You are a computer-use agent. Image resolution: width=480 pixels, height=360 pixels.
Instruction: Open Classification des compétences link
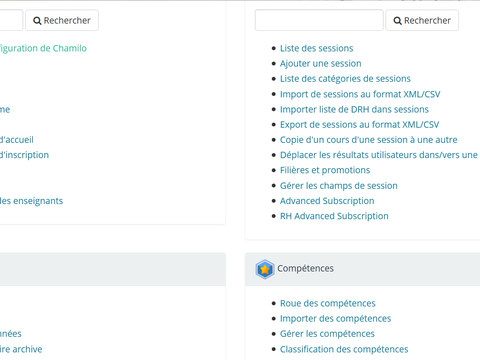[344, 349]
